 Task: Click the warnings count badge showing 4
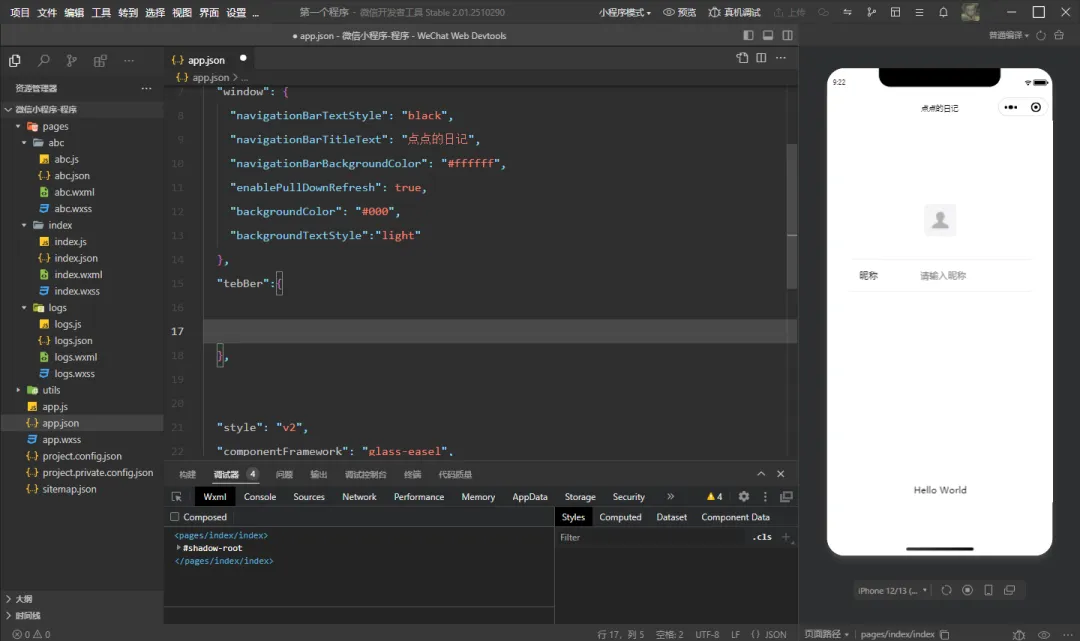pyautogui.click(x=714, y=496)
